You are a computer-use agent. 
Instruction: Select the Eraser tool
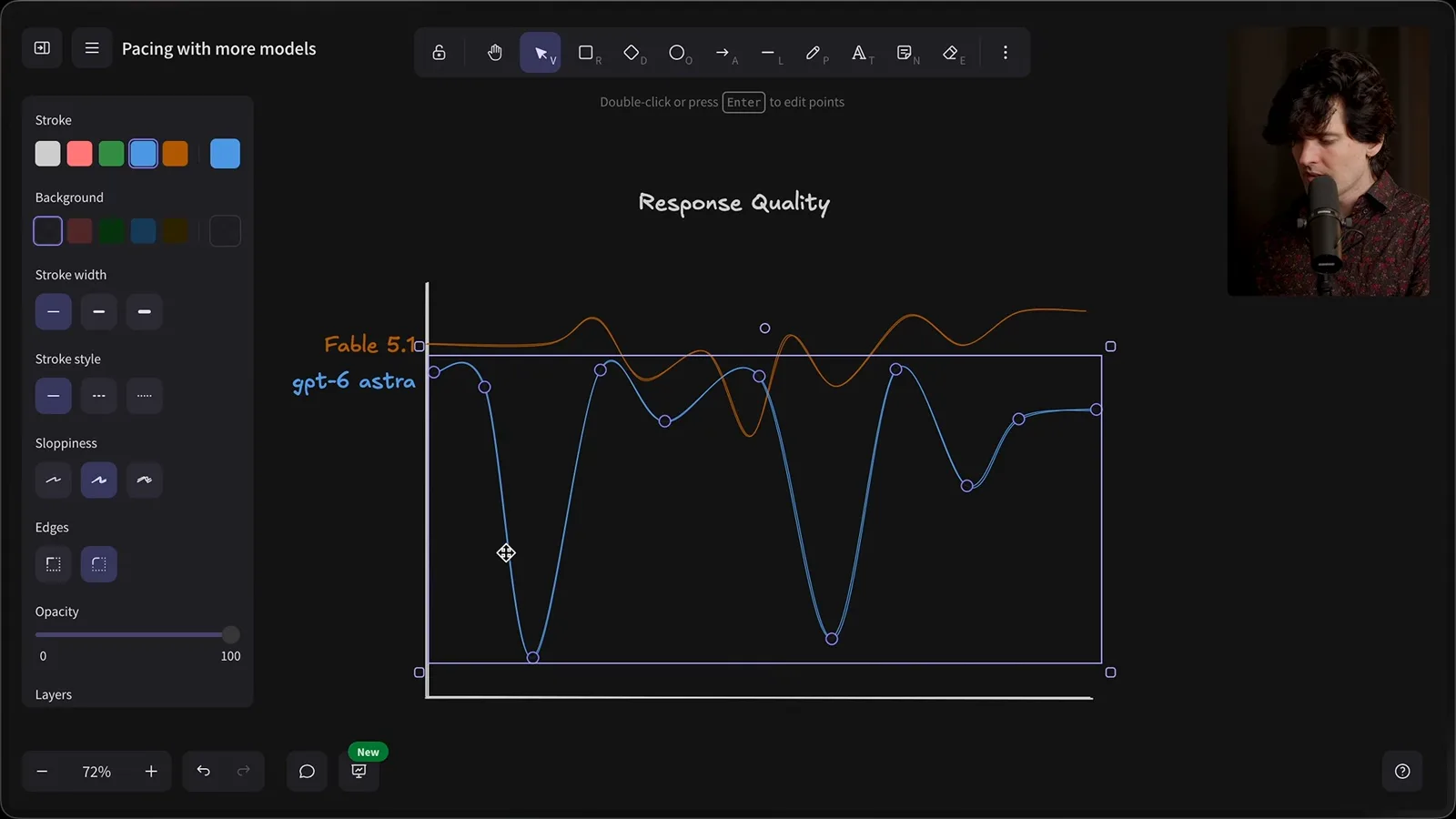[x=952, y=53]
